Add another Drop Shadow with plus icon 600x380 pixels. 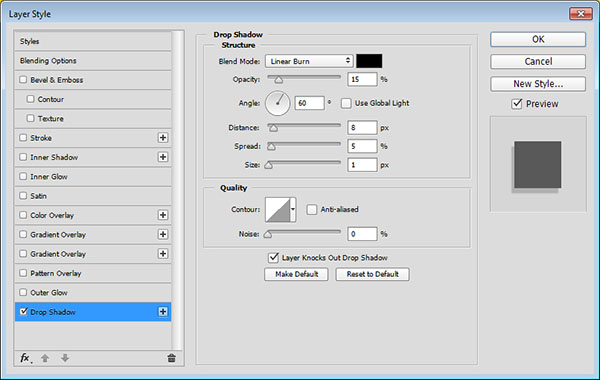coord(163,312)
